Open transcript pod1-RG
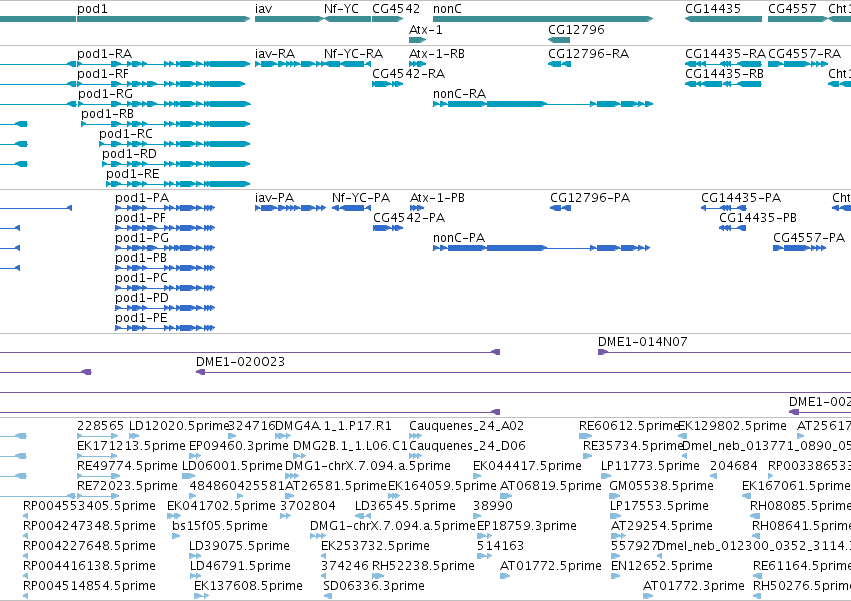 105,94
